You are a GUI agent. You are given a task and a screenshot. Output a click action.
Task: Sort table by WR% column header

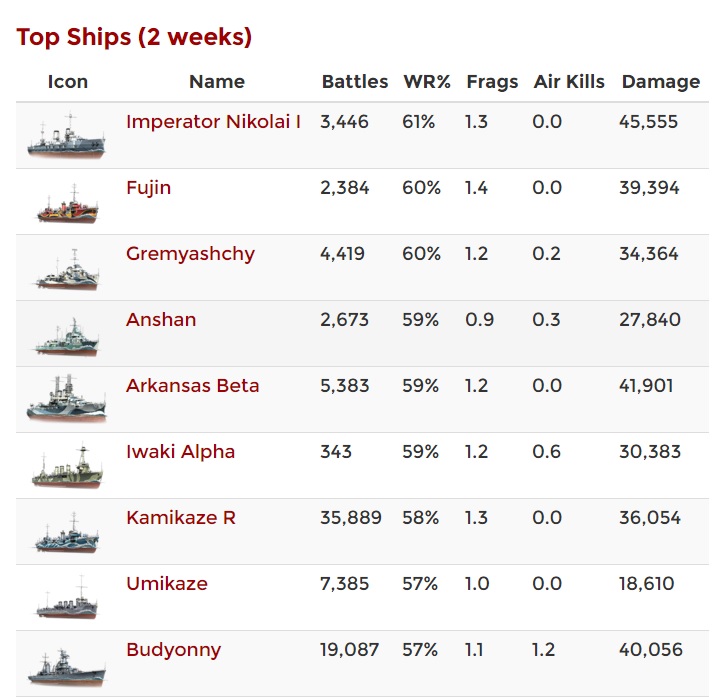(x=425, y=82)
